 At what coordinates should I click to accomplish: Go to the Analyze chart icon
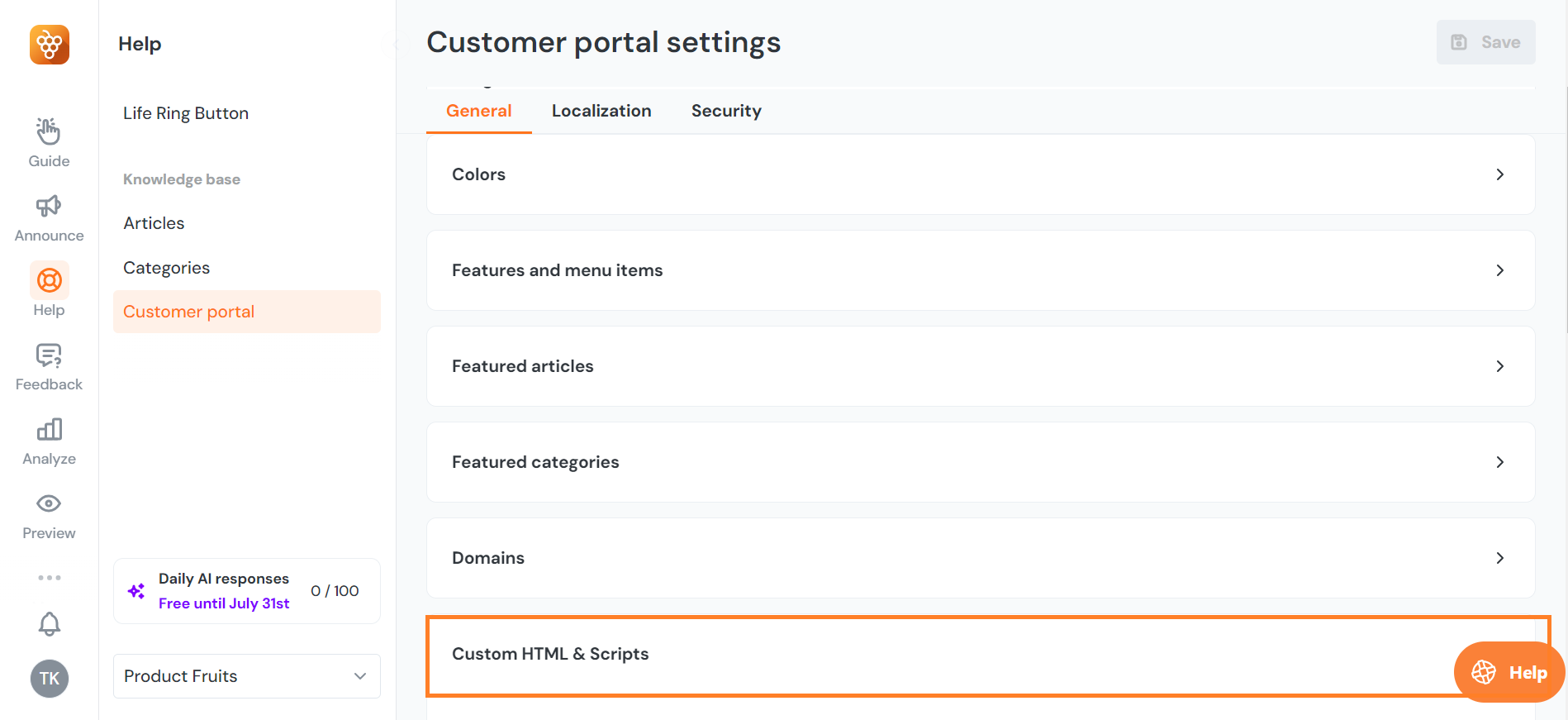pos(49,430)
